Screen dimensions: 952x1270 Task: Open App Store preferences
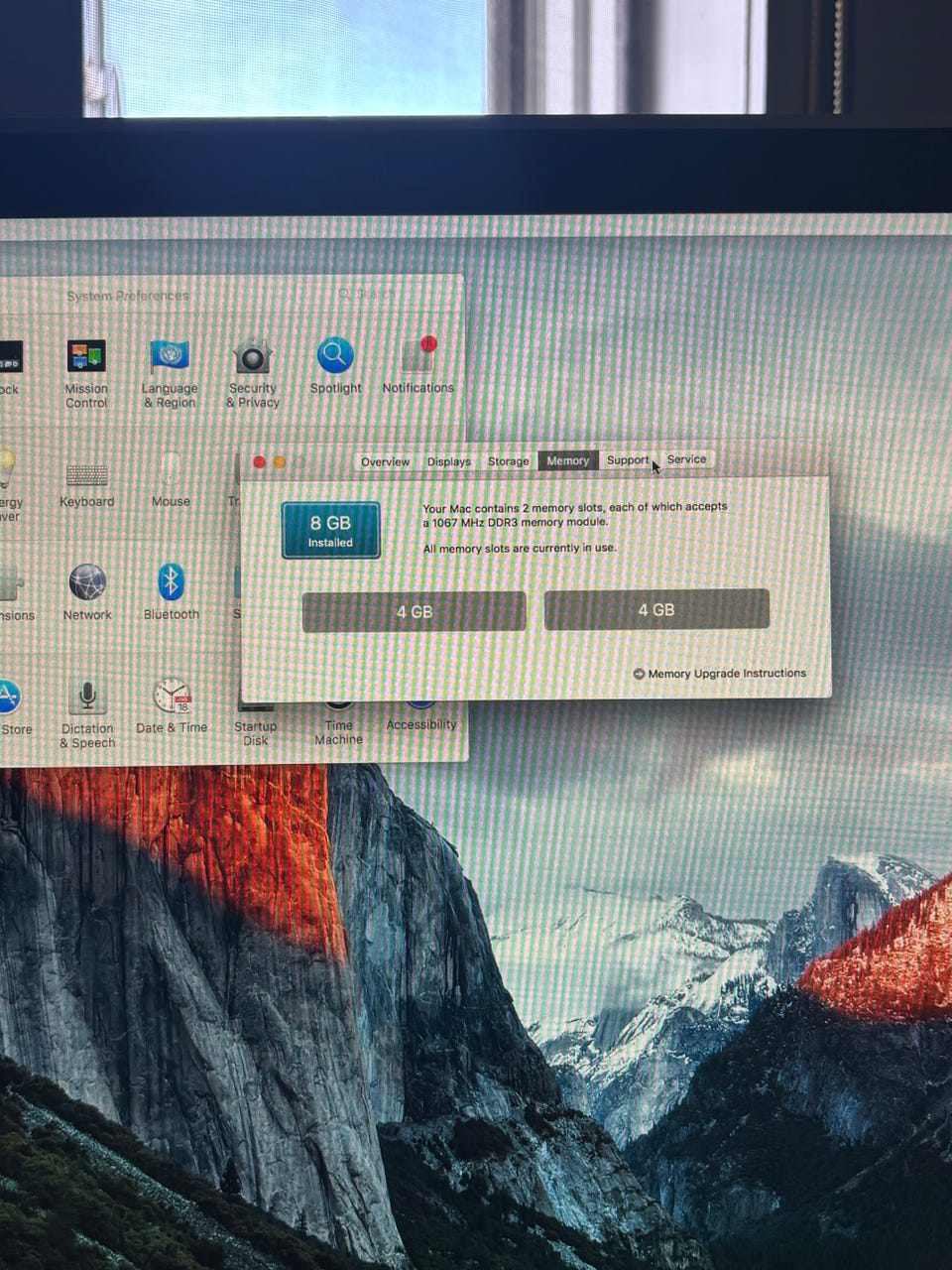pyautogui.click(x=12, y=708)
